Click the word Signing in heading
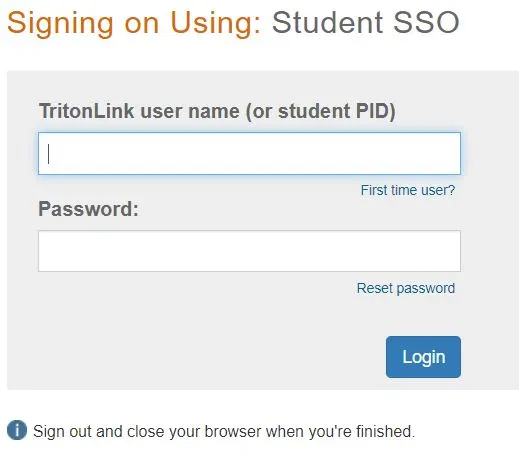Screen dimensions: 519x454 [60, 24]
